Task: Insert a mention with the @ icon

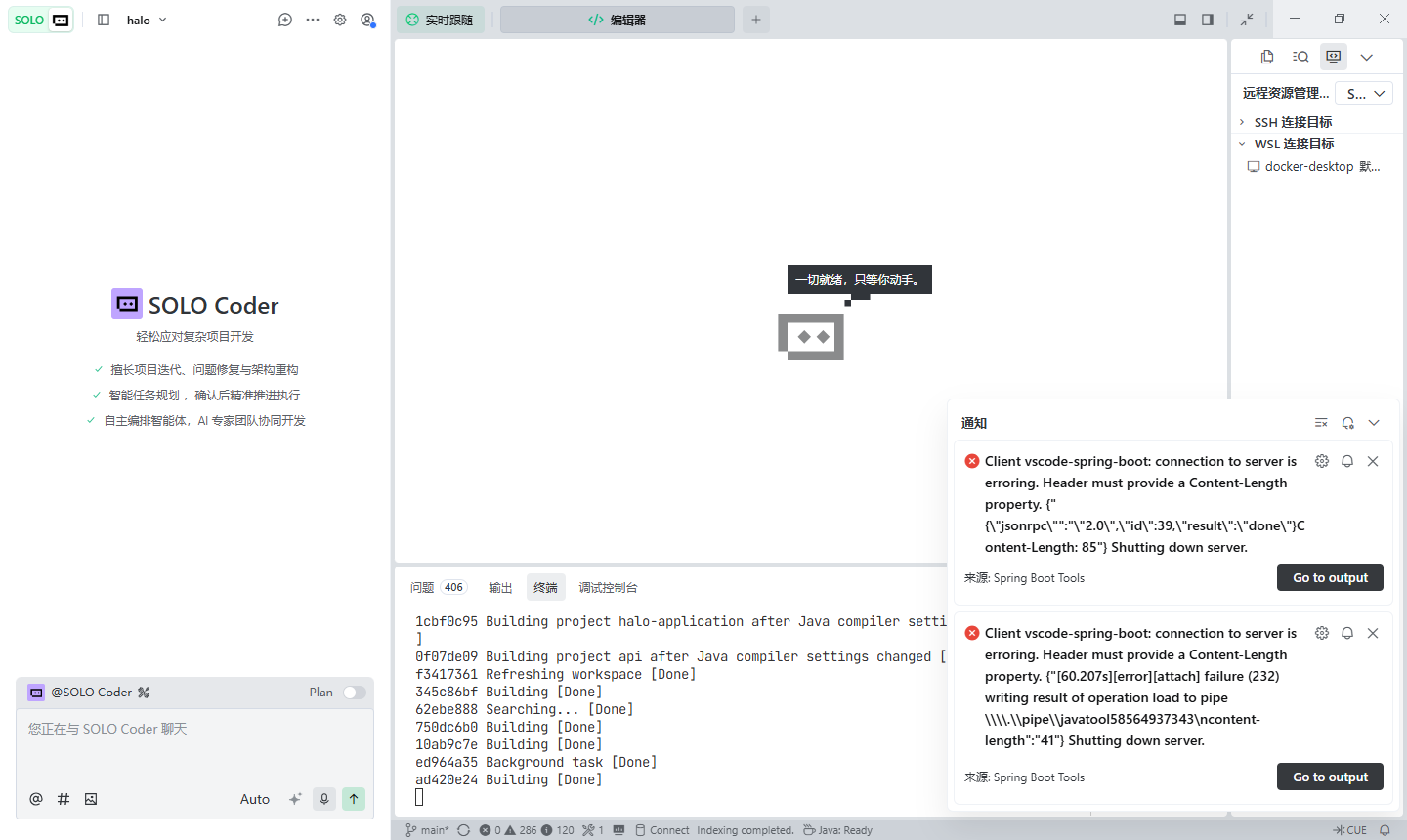Action: pyautogui.click(x=36, y=799)
